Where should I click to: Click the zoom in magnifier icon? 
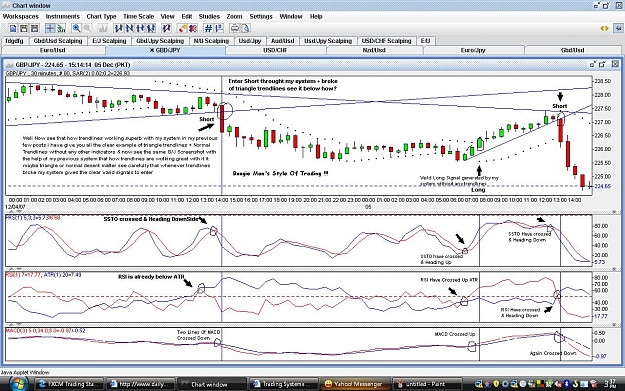tap(76, 28)
